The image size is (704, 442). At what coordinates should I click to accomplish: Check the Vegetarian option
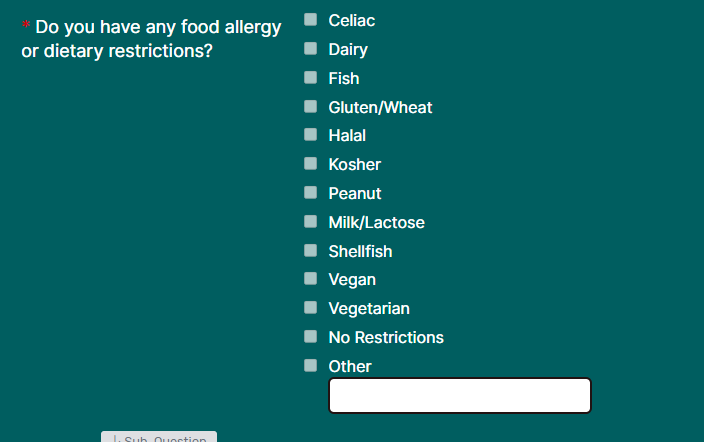click(x=311, y=308)
